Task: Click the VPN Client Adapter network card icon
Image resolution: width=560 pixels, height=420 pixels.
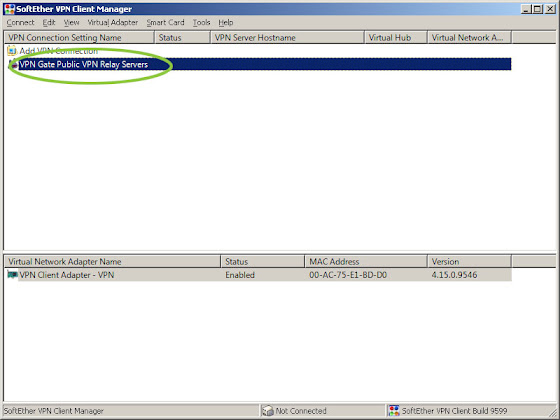Action: (x=12, y=275)
